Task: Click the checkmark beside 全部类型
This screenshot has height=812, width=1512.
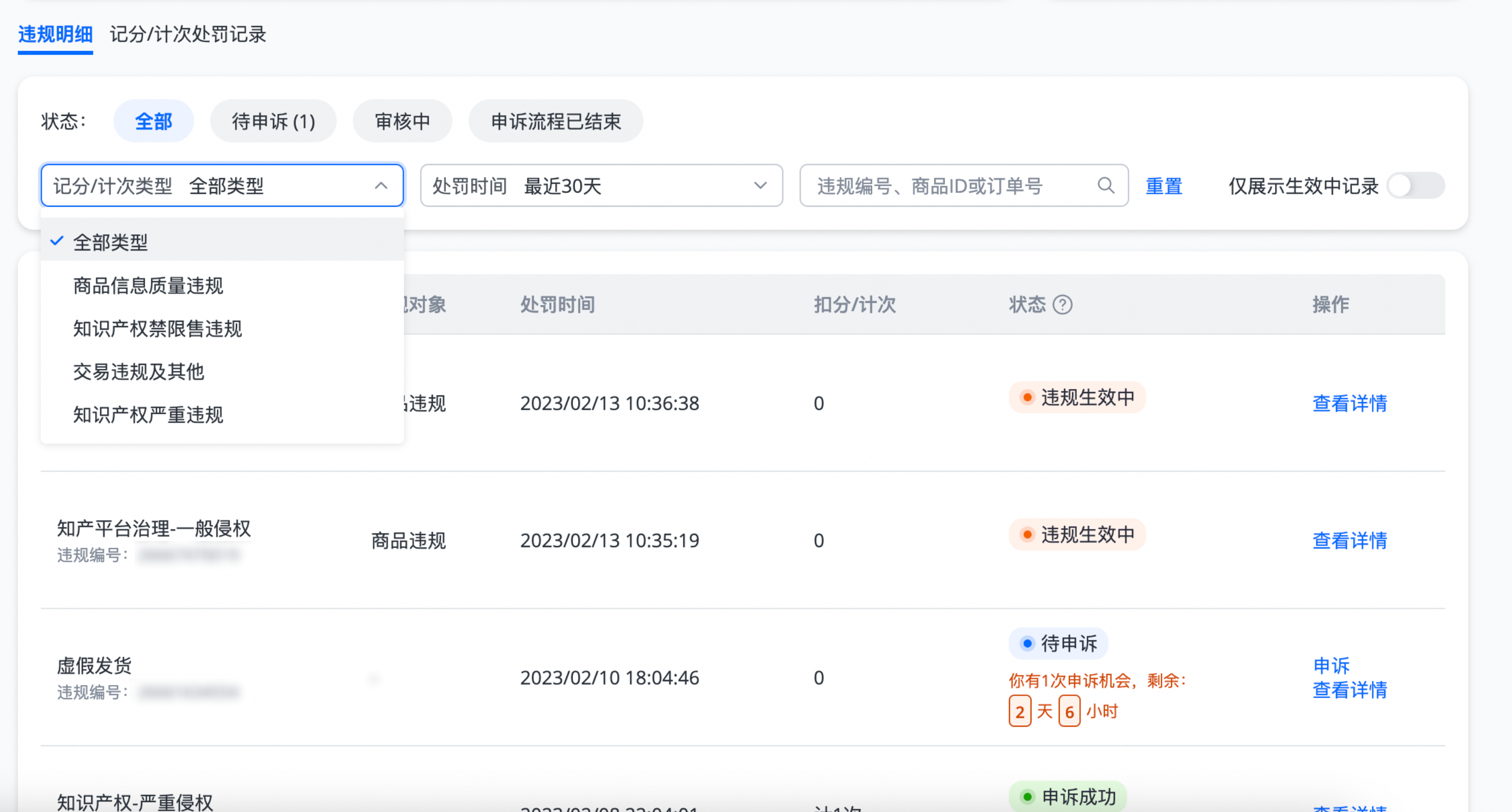Action: click(x=57, y=241)
